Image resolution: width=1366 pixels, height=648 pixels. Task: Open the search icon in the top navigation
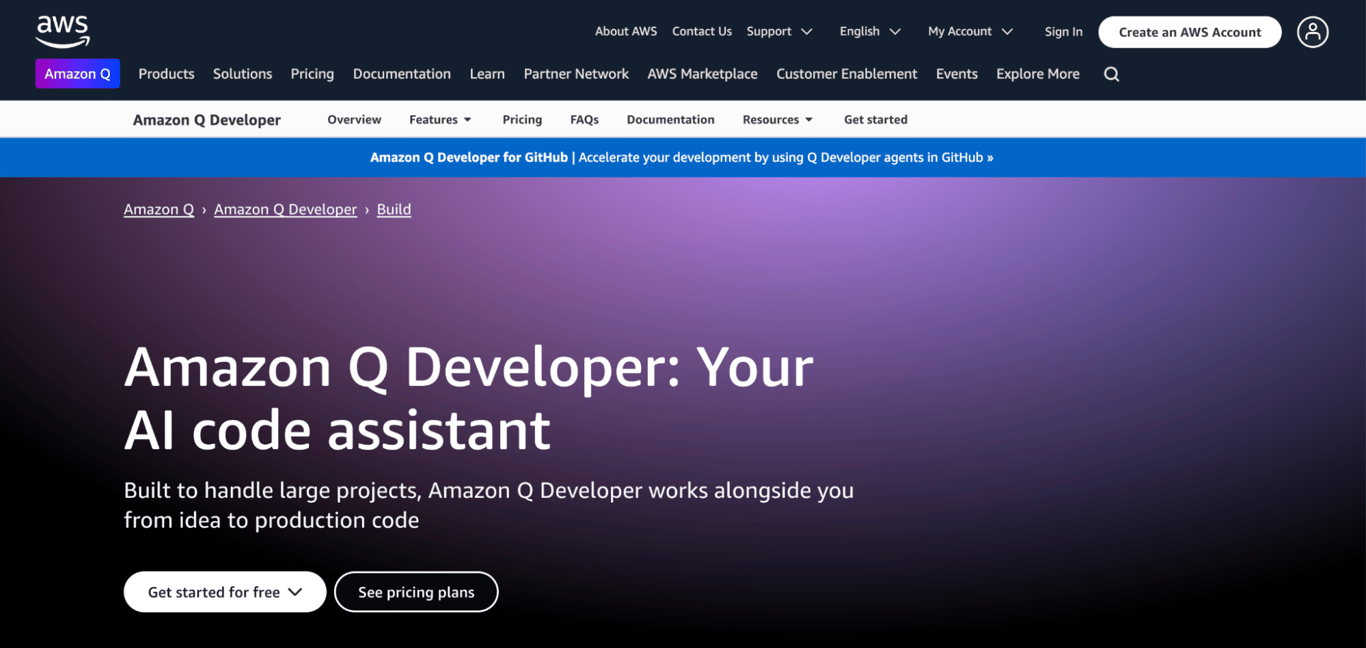click(x=1111, y=73)
